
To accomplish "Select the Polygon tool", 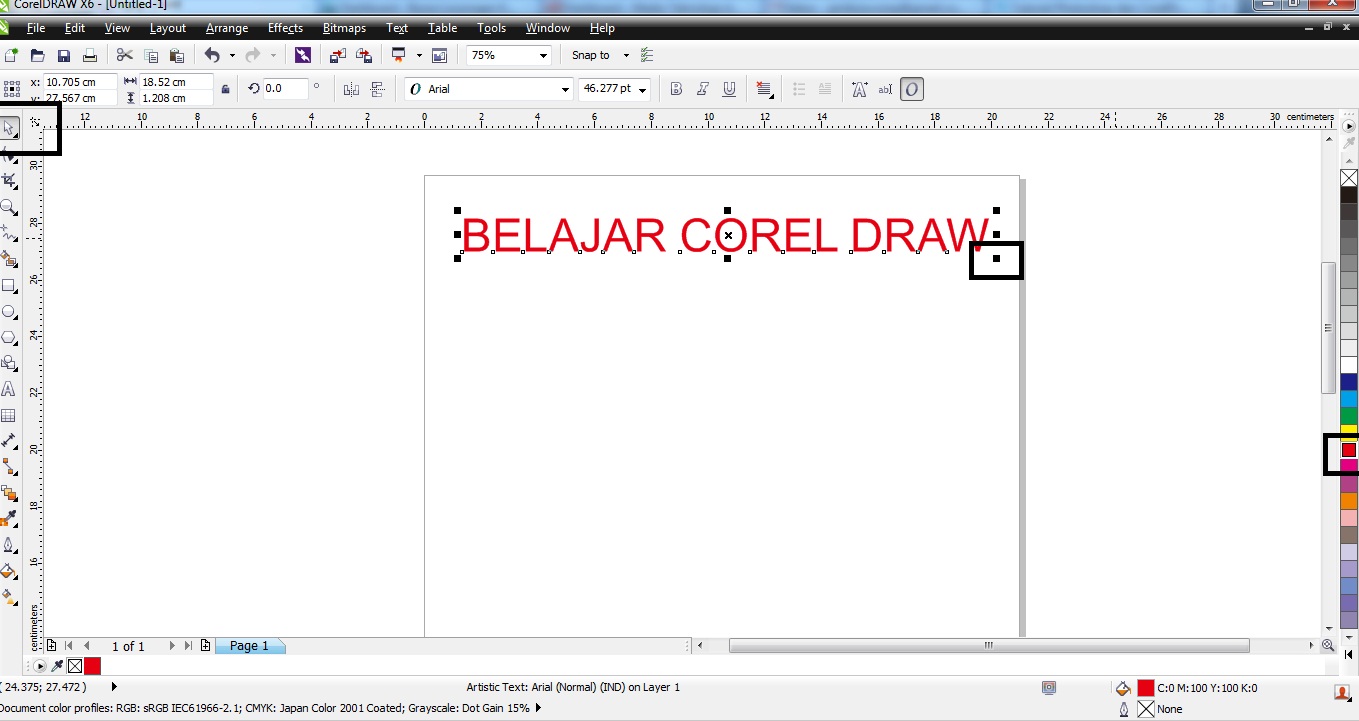I will [x=9, y=337].
